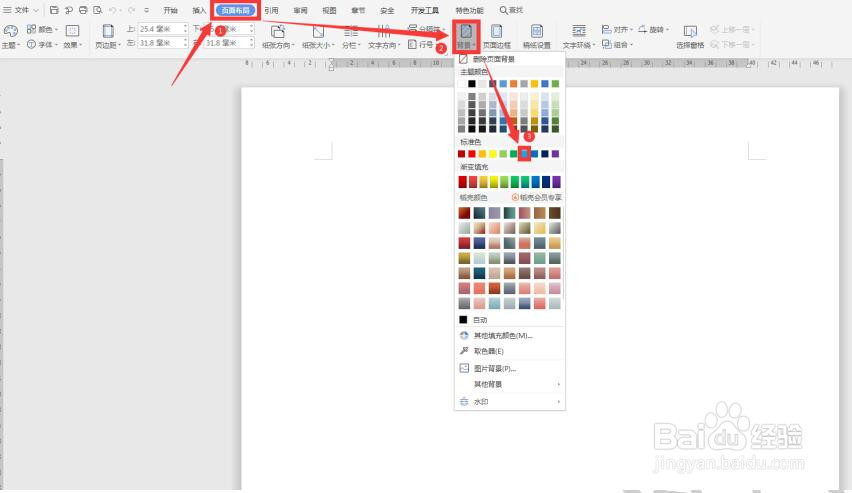Select the light blue standard color swatch

point(524,154)
